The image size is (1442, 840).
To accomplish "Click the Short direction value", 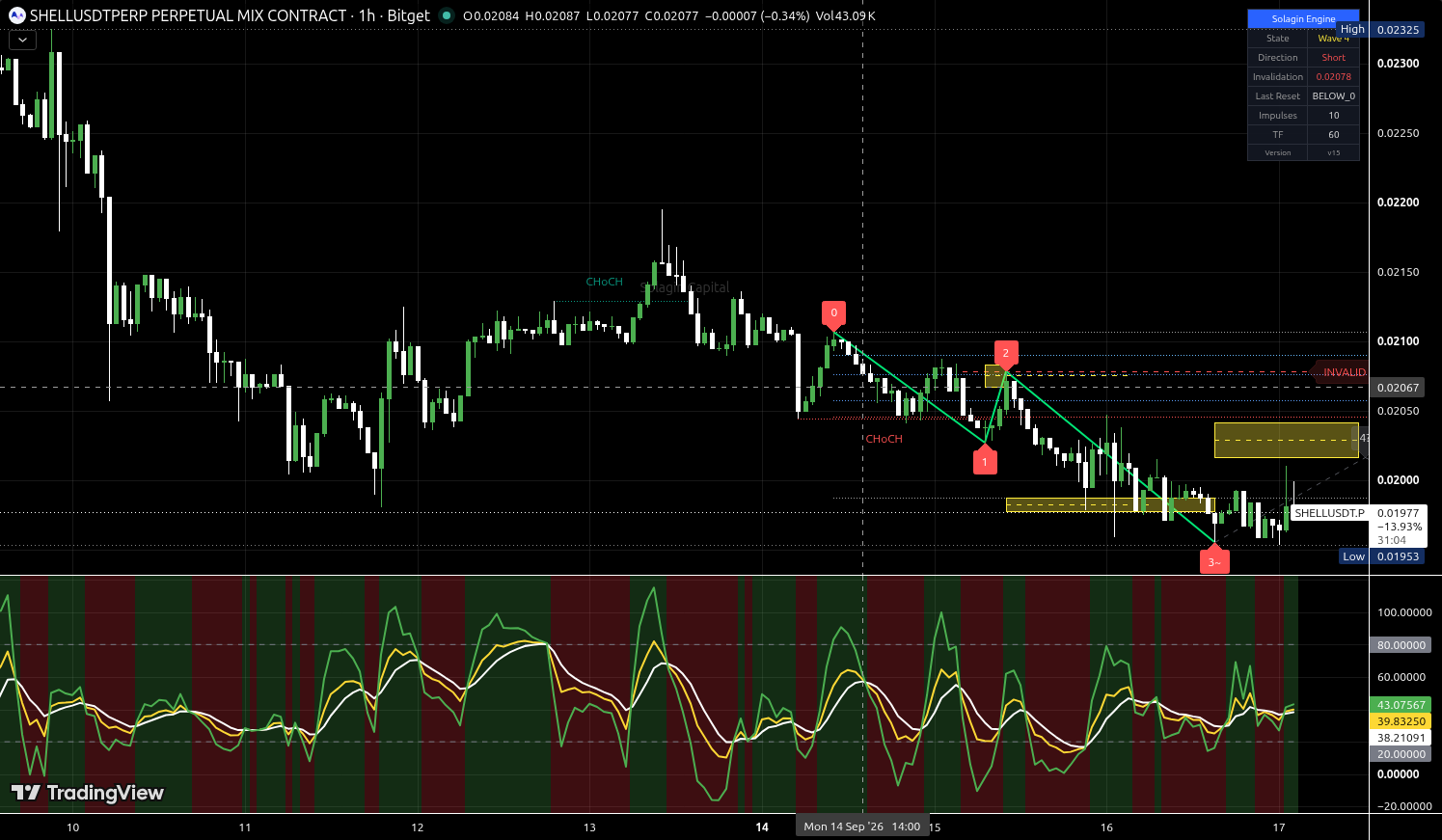I will click(1333, 58).
